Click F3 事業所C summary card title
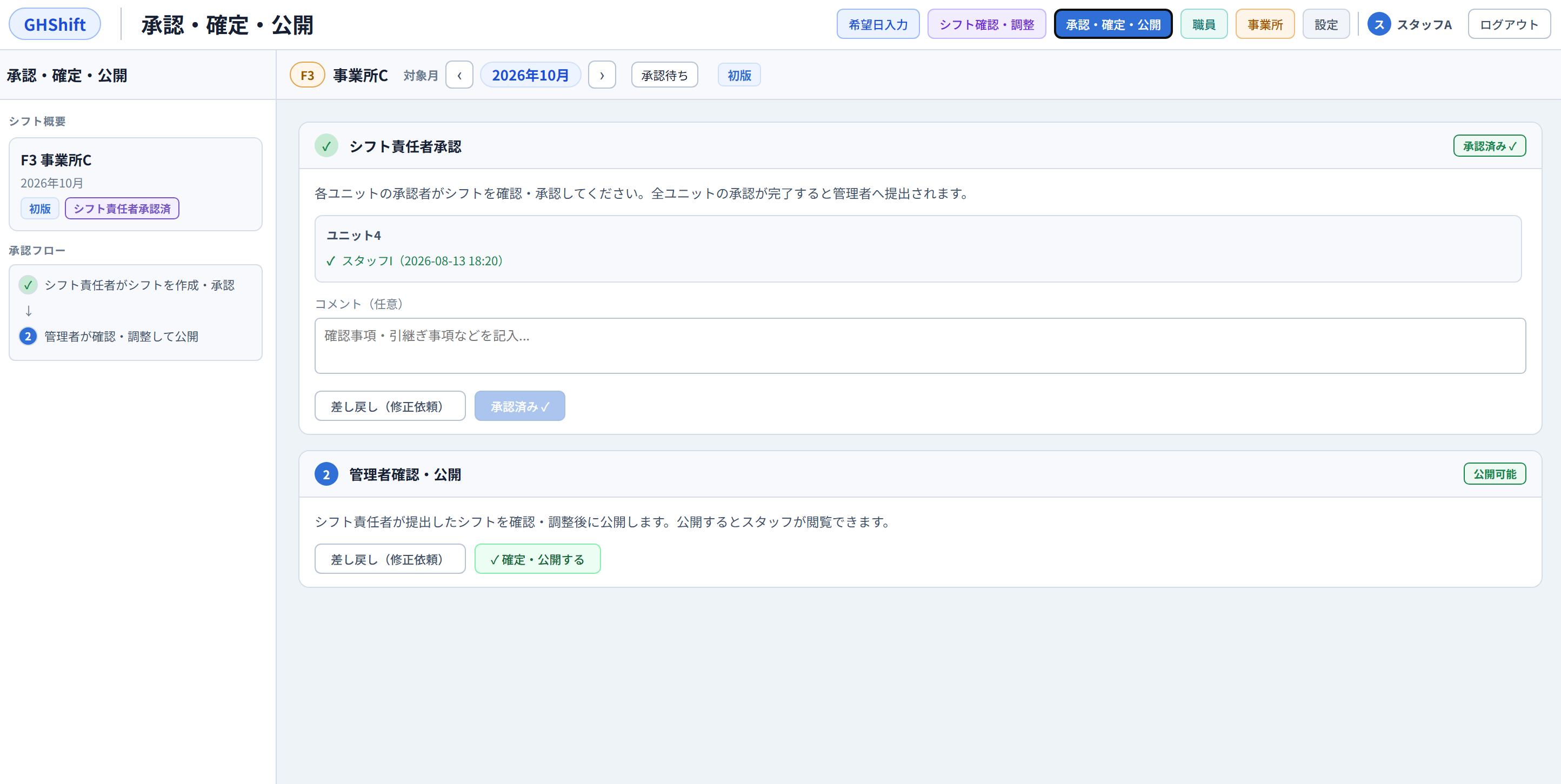Image resolution: width=1561 pixels, height=784 pixels. coord(56,160)
